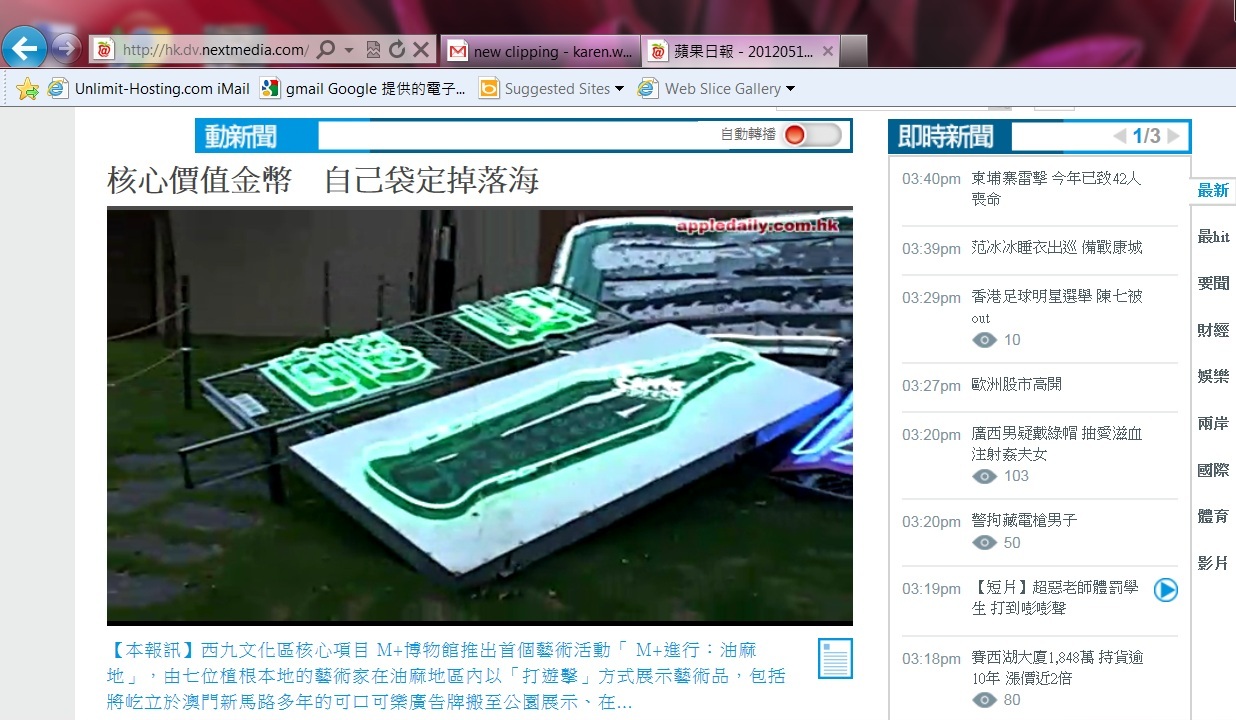Click the Favorites star icon
This screenshot has height=720, width=1236.
(27, 89)
